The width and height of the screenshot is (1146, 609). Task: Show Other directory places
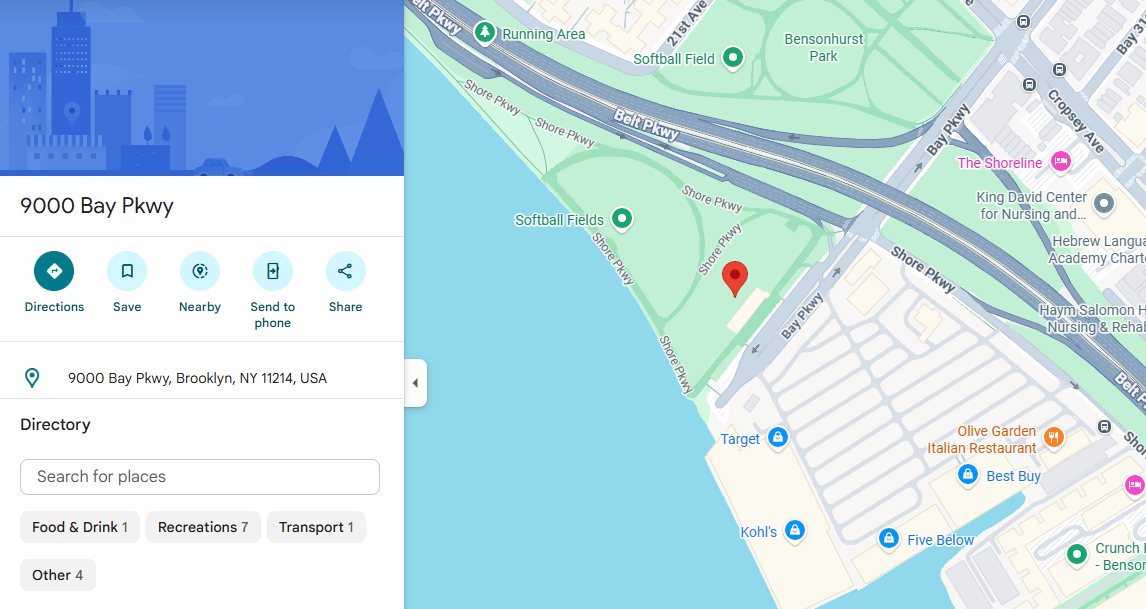tap(58, 575)
